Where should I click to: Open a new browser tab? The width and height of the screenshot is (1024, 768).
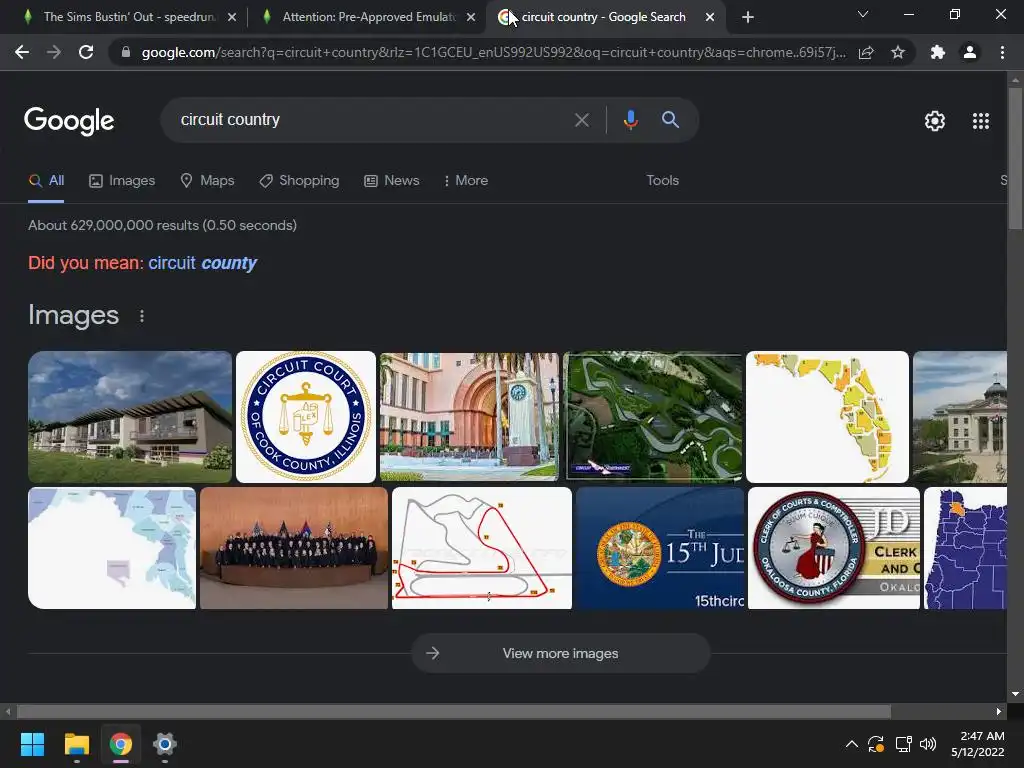click(x=748, y=17)
